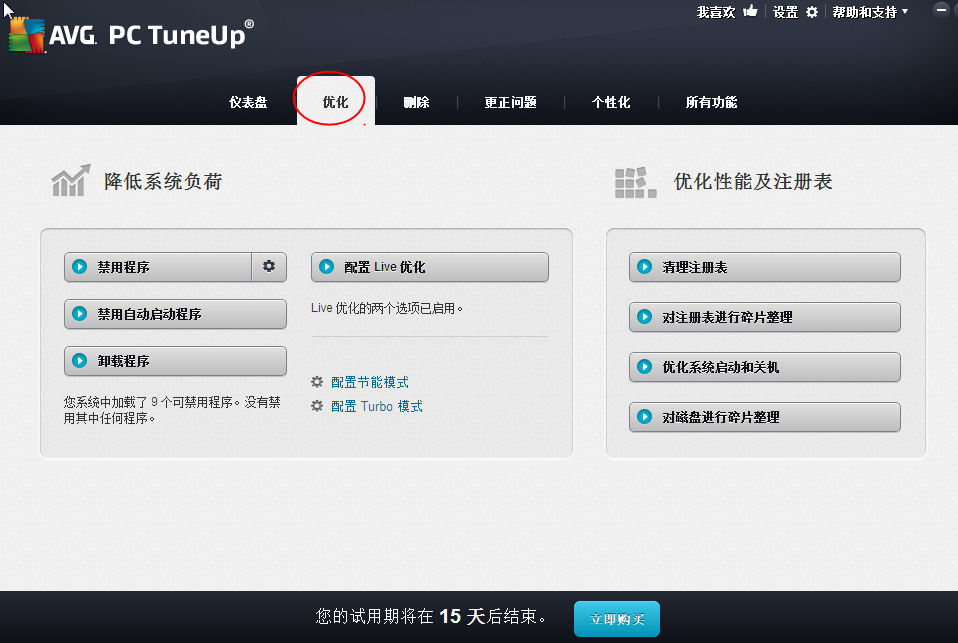Click the 降低系统负荷 heading
The height and width of the screenshot is (643, 958).
pos(163,182)
